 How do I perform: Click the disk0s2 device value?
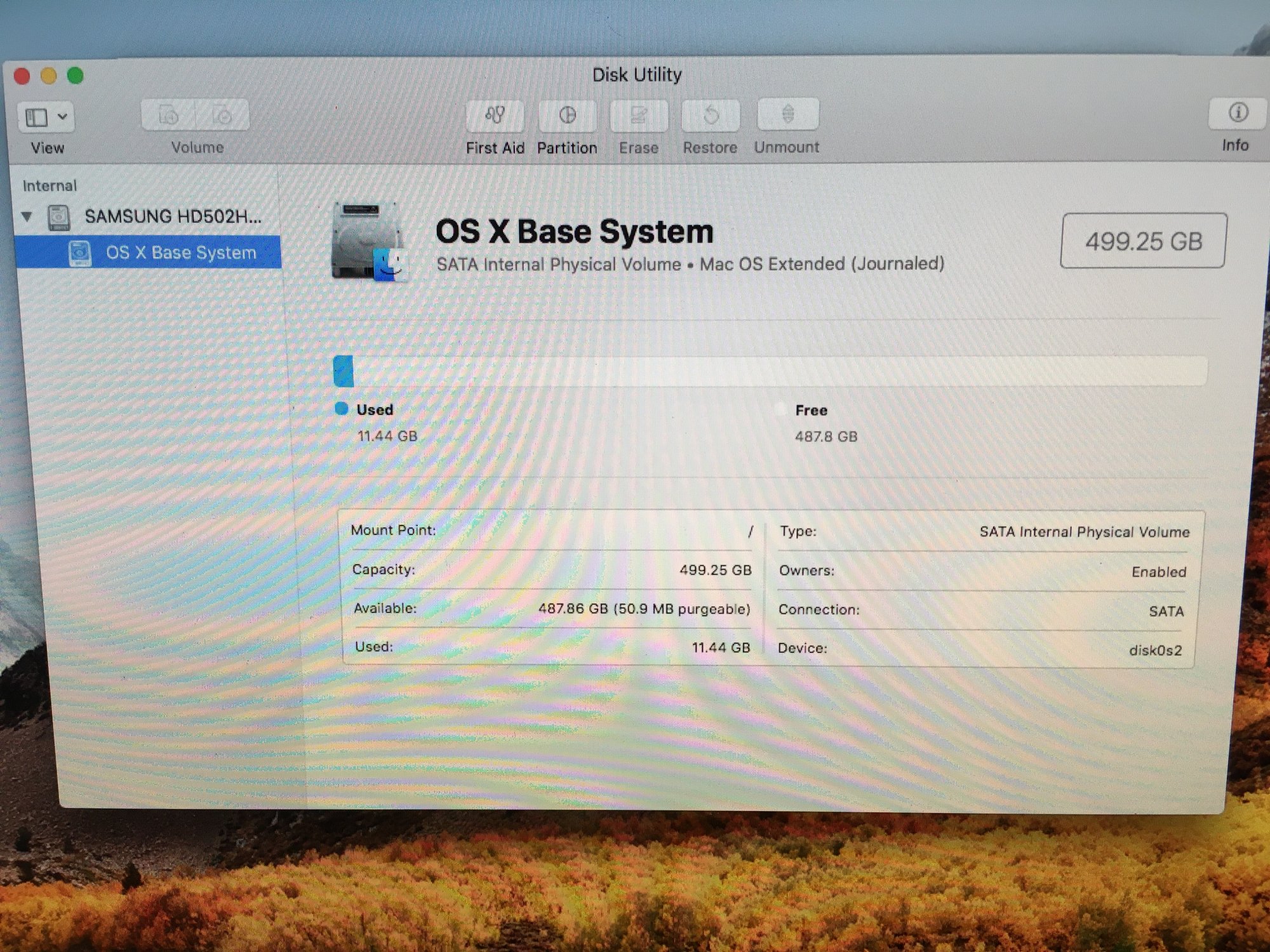[x=1155, y=651]
